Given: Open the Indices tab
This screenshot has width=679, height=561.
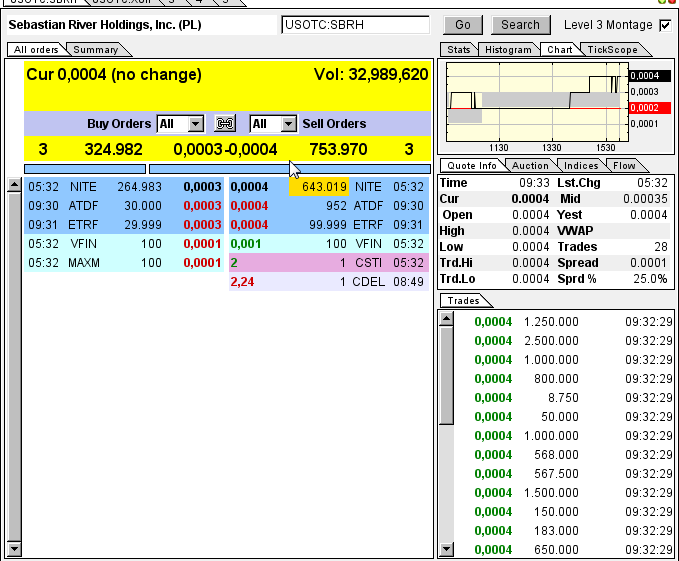Looking at the screenshot, I should pyautogui.click(x=581, y=166).
